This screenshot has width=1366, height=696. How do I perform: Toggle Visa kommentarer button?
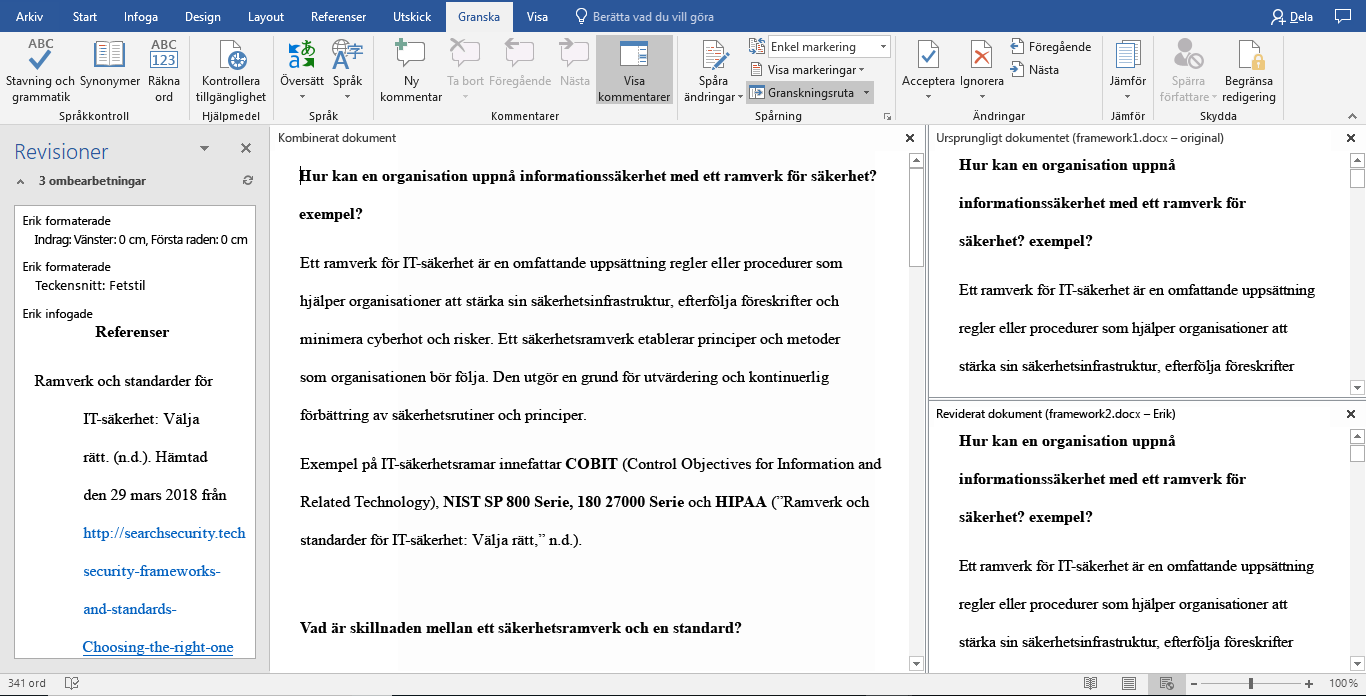pos(634,70)
